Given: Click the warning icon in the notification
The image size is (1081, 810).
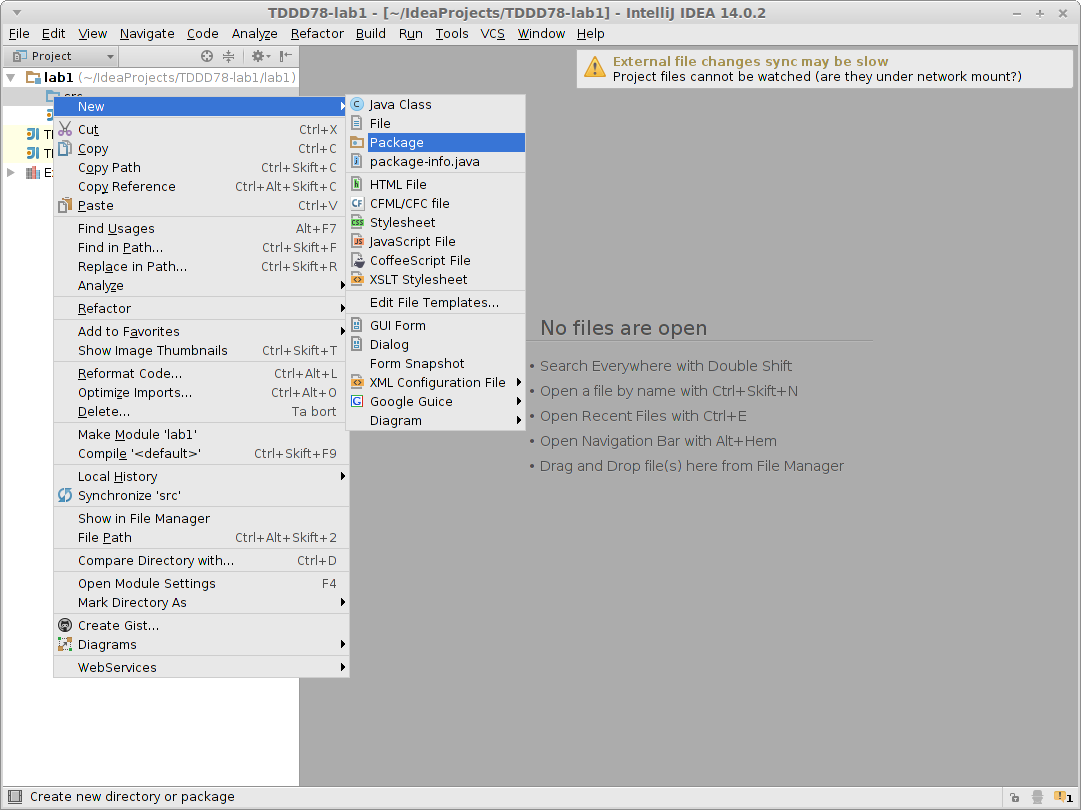Looking at the screenshot, I should coord(594,68).
